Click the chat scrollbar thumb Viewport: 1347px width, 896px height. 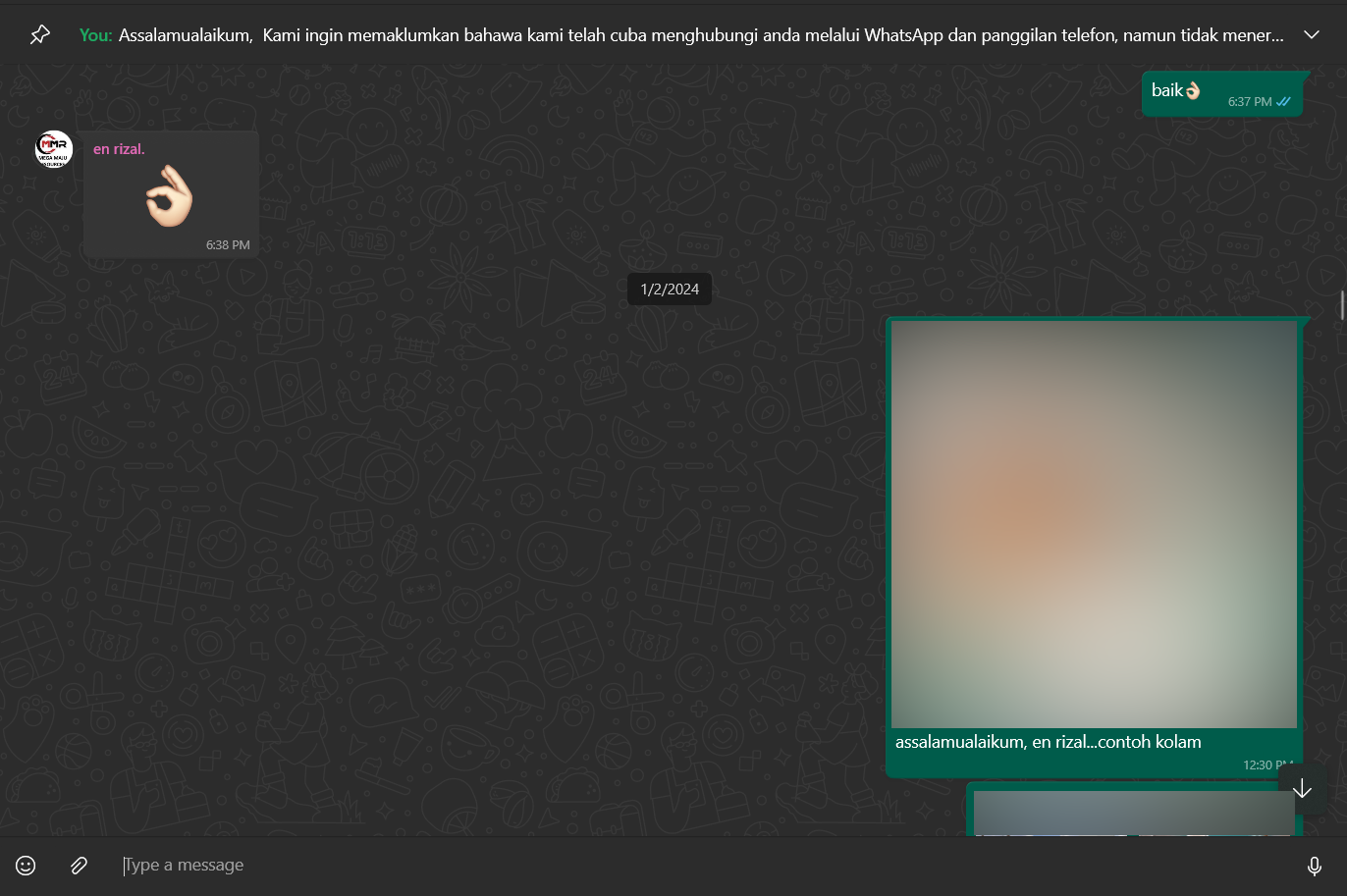(1342, 305)
